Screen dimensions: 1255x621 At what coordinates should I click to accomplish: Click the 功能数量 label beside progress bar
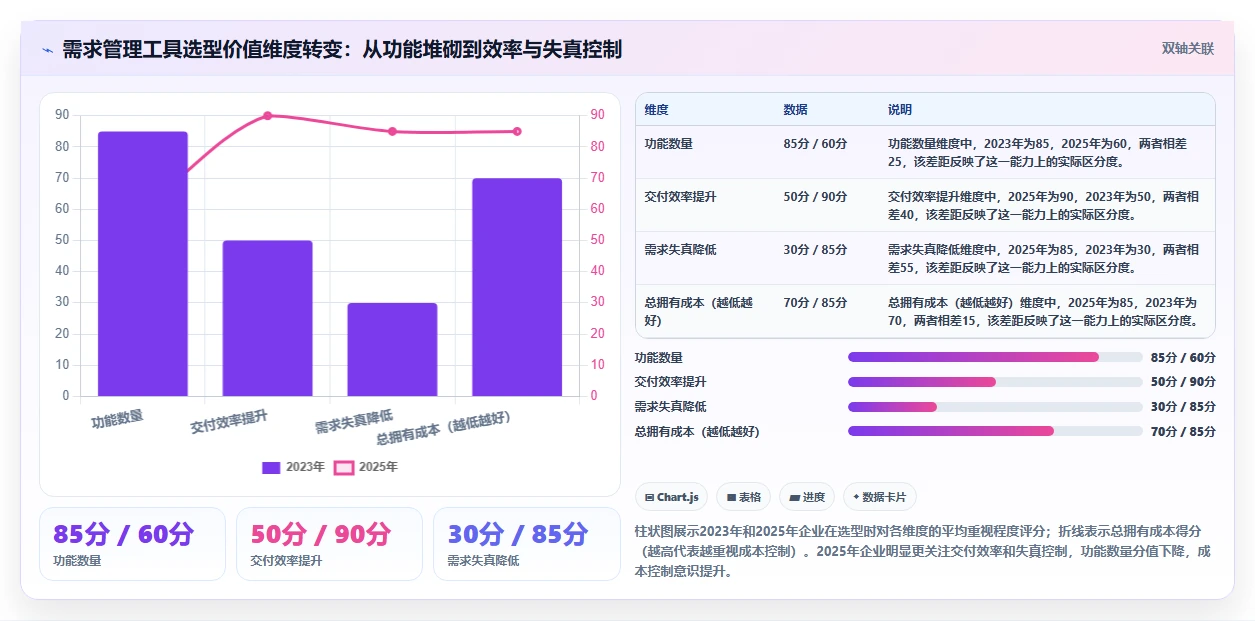click(x=659, y=357)
